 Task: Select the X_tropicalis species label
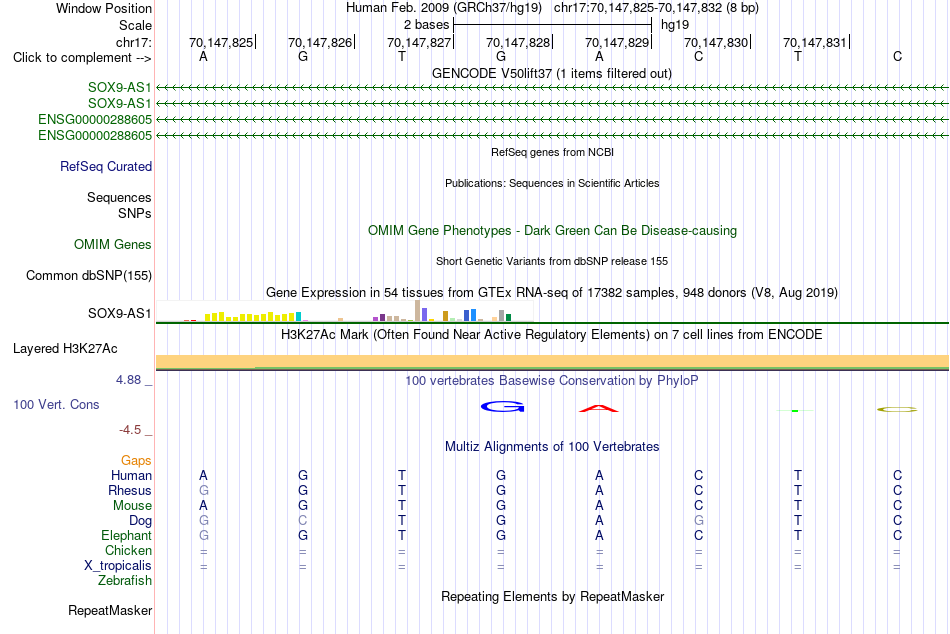click(x=118, y=566)
